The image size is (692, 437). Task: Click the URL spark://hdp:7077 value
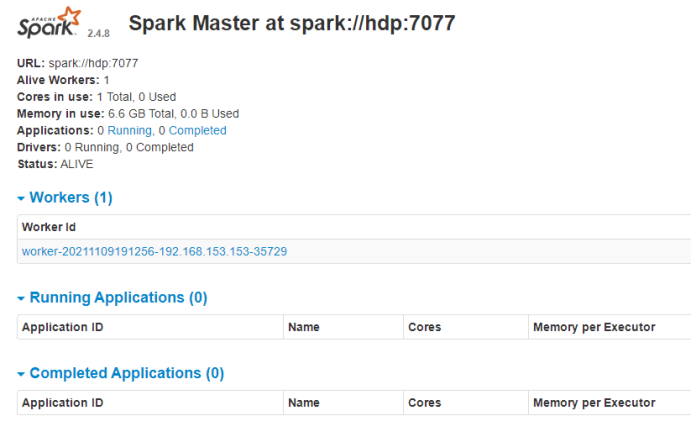coord(93,63)
